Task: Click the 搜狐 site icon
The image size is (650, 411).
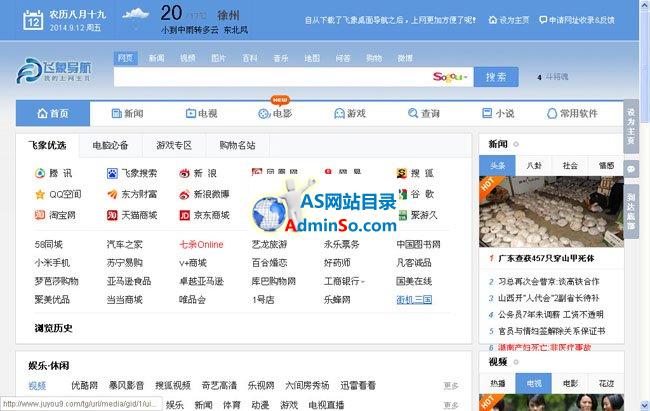Action: point(402,173)
